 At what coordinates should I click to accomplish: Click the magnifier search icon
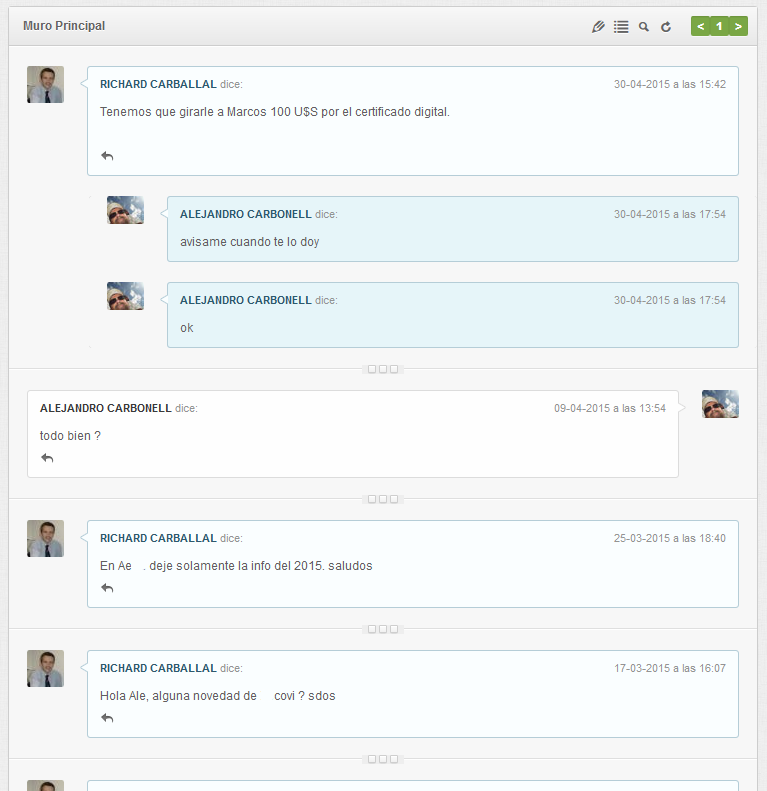click(643, 27)
